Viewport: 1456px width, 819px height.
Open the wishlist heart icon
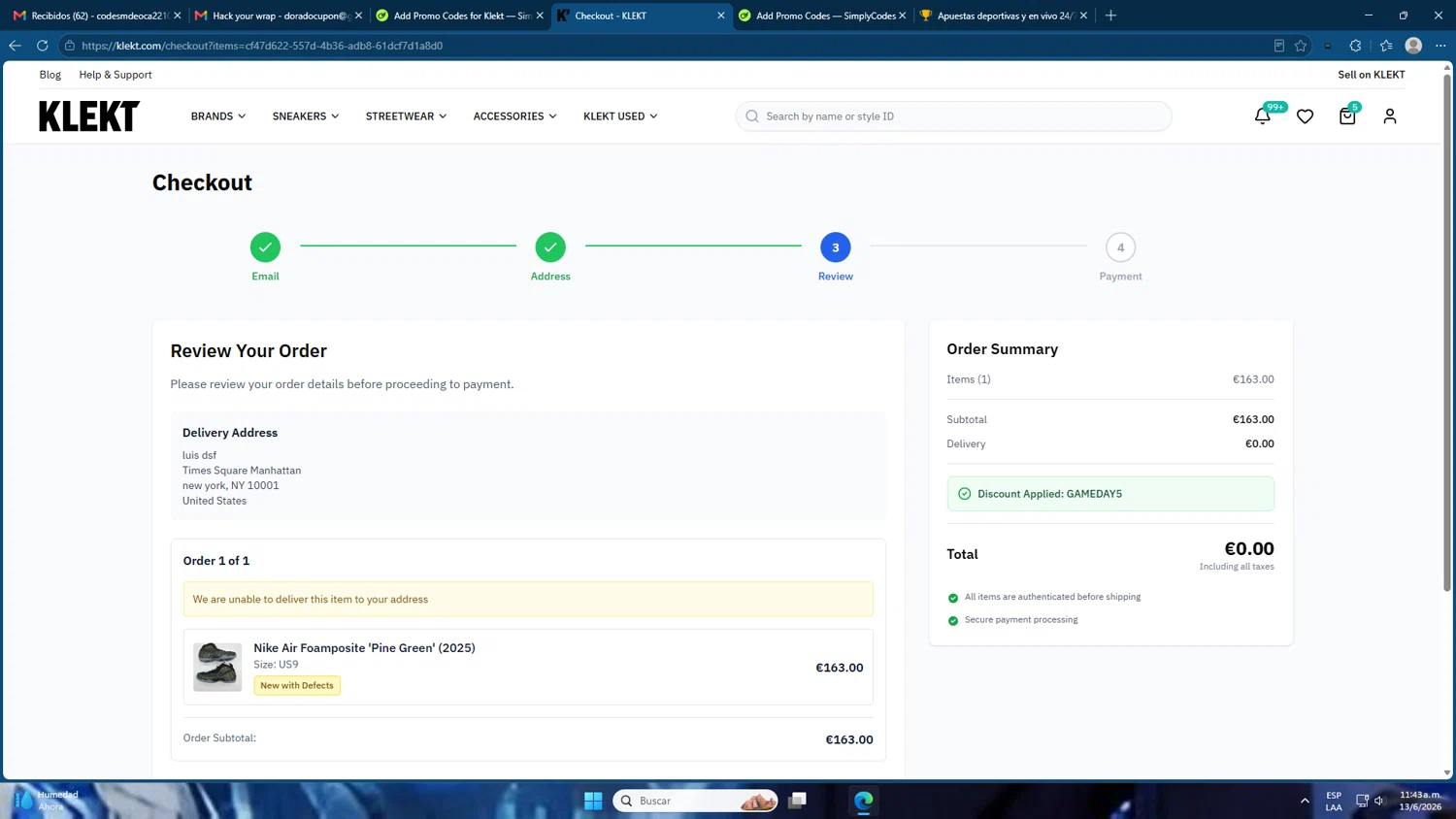[x=1305, y=116]
